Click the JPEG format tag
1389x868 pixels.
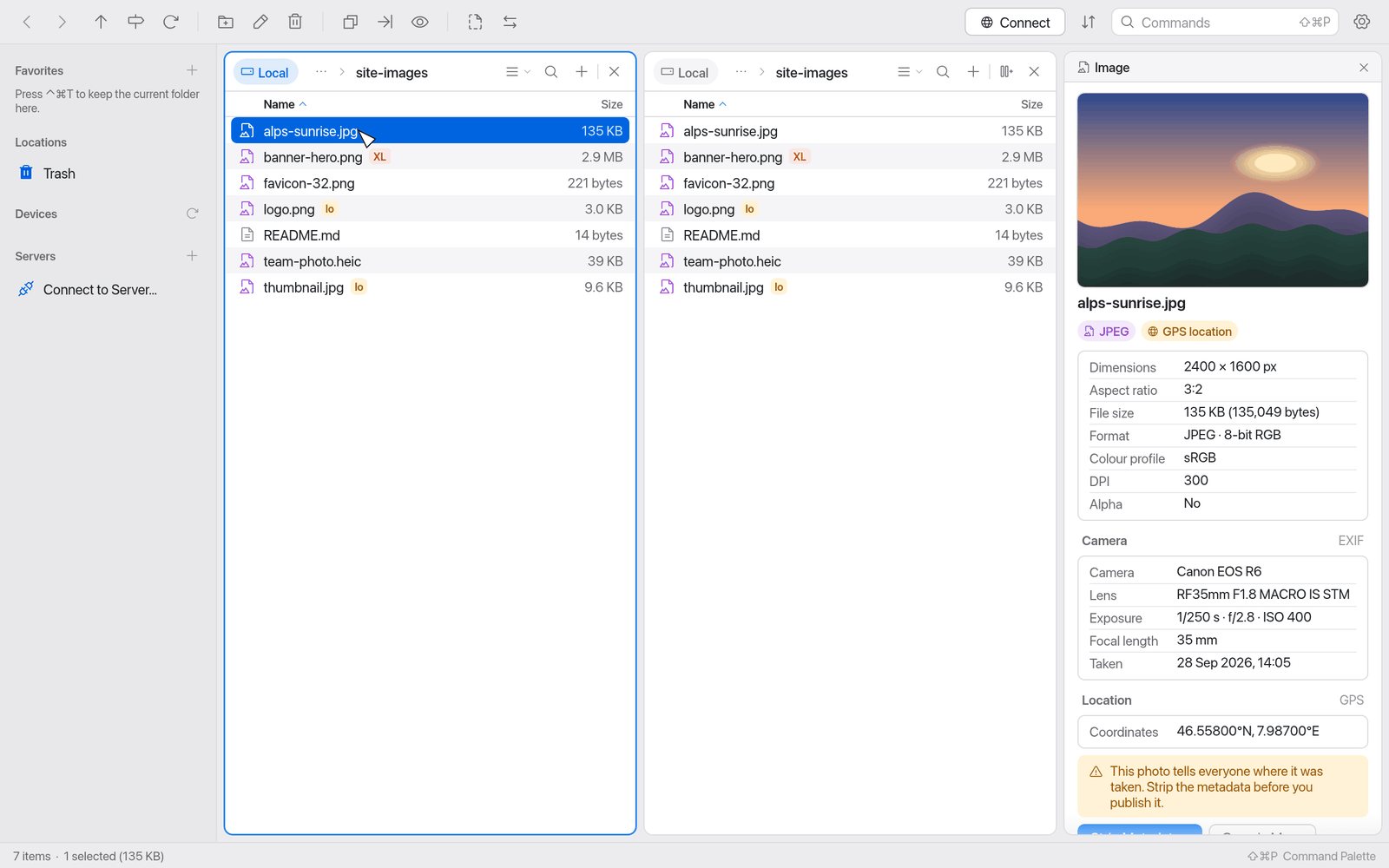[x=1107, y=332]
